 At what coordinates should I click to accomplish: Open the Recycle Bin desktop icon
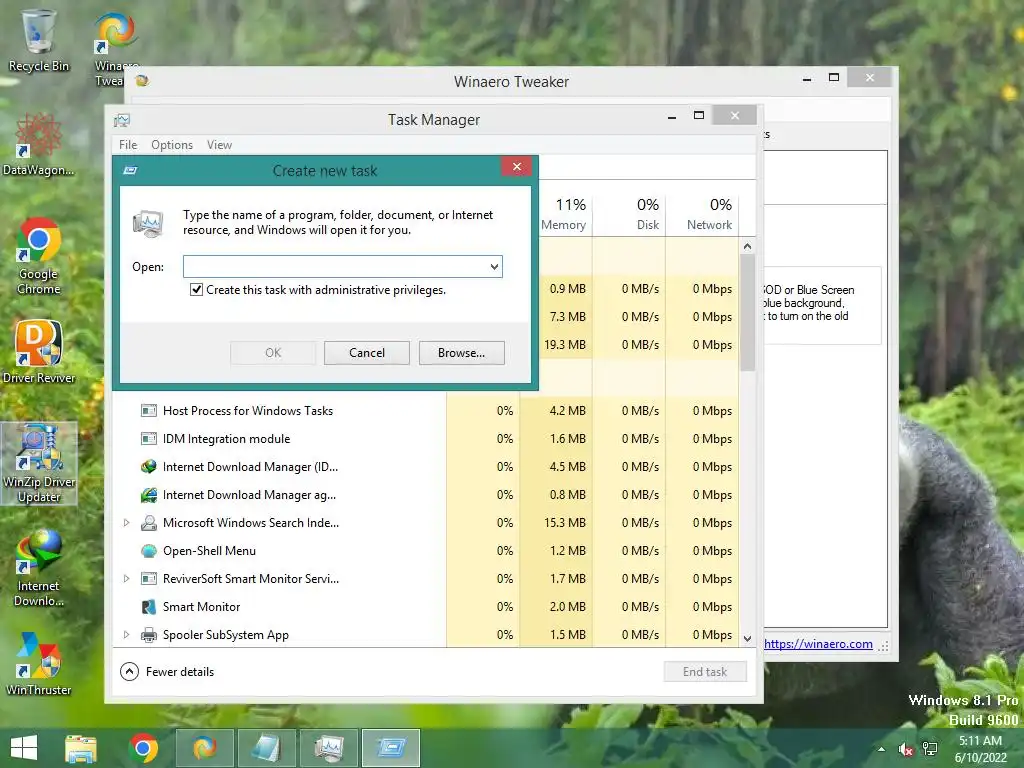[x=38, y=40]
